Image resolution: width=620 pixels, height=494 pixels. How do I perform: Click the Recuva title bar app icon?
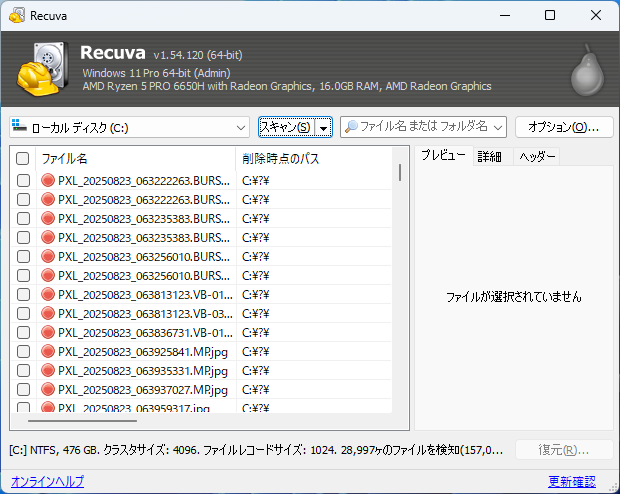click(x=16, y=16)
